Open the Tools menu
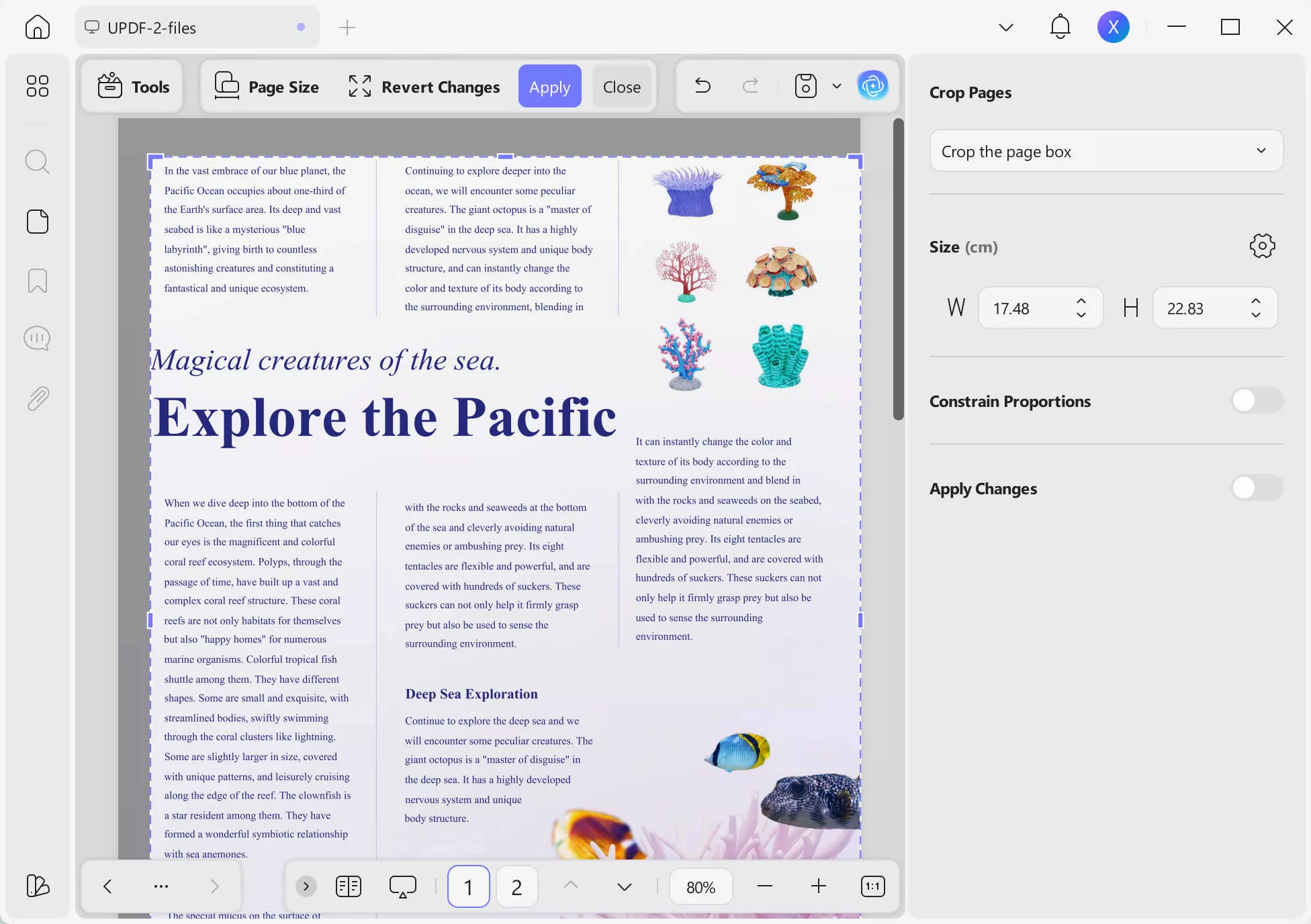The width and height of the screenshot is (1311, 924). click(x=133, y=87)
